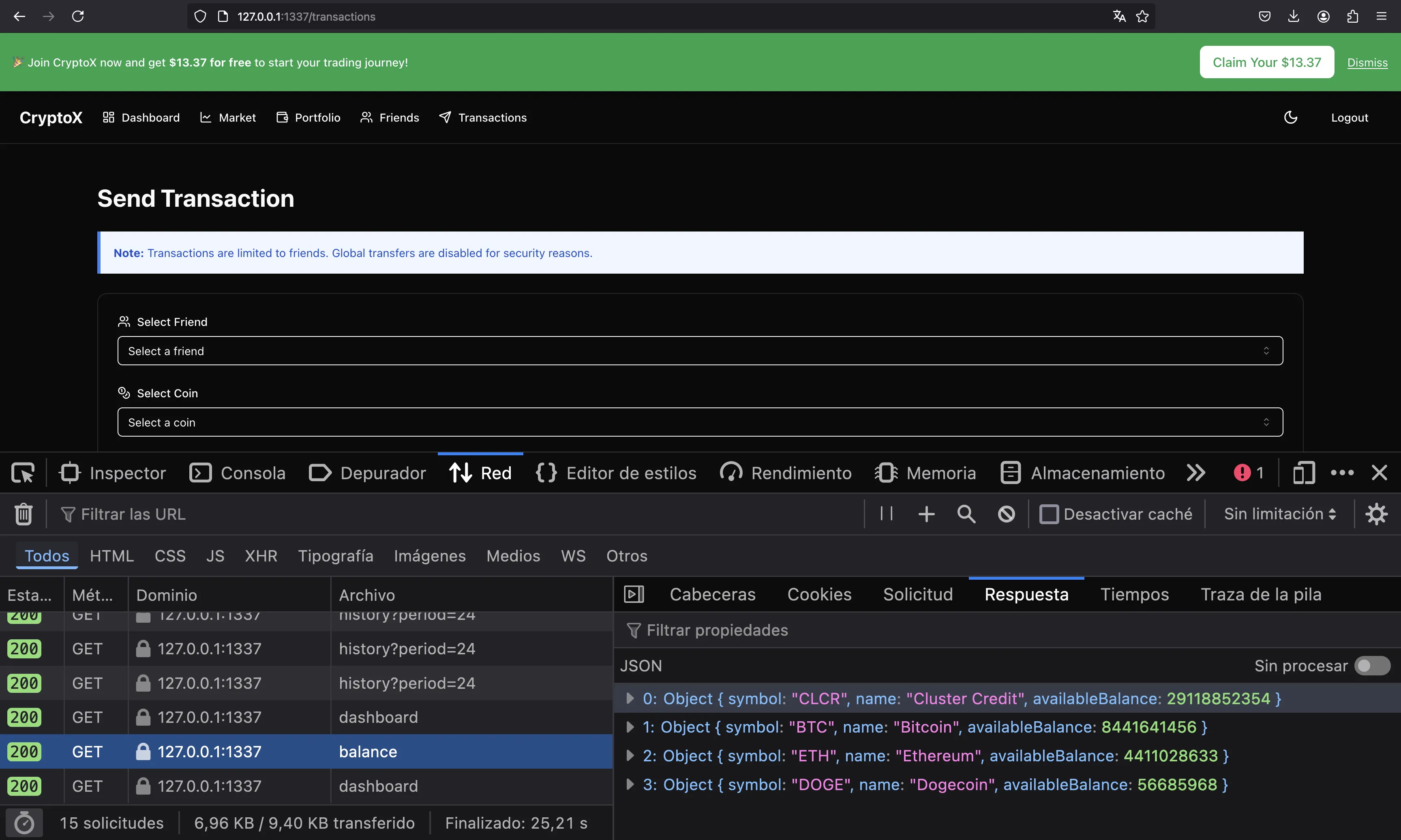Open network settings gear icon
Viewport: 1401px width, 840px height.
(1377, 514)
